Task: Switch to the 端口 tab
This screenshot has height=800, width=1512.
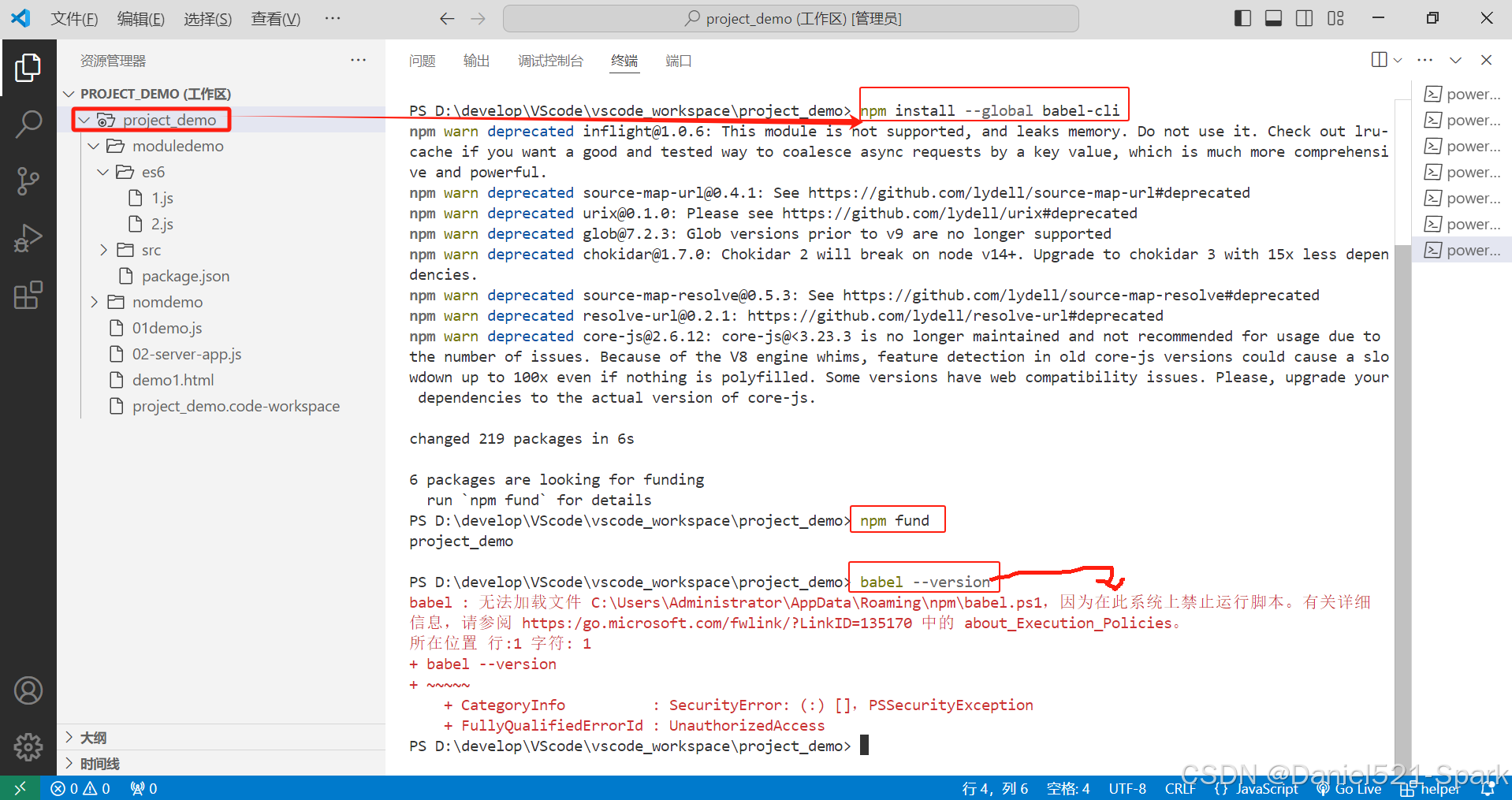Action: (x=678, y=61)
